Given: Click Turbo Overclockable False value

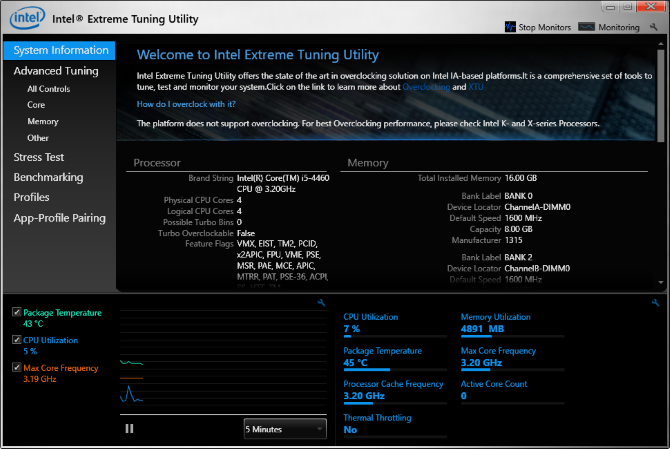Looking at the screenshot, I should (246, 233).
